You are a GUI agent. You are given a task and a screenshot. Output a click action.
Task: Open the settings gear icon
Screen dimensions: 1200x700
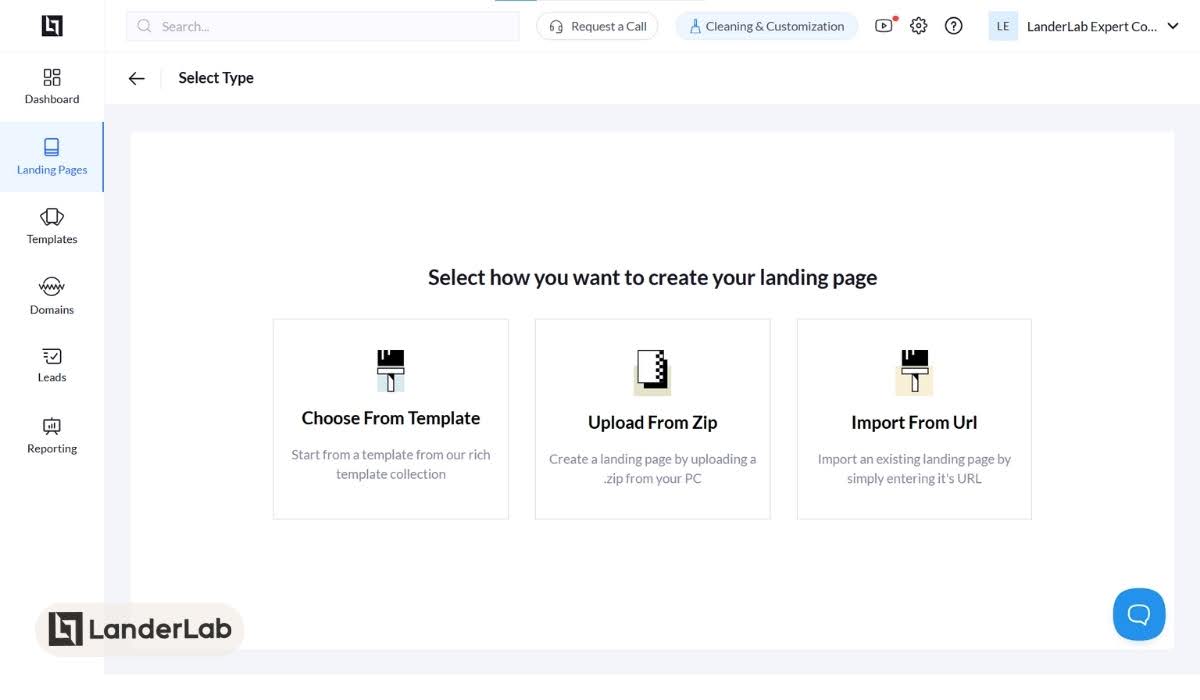919,26
